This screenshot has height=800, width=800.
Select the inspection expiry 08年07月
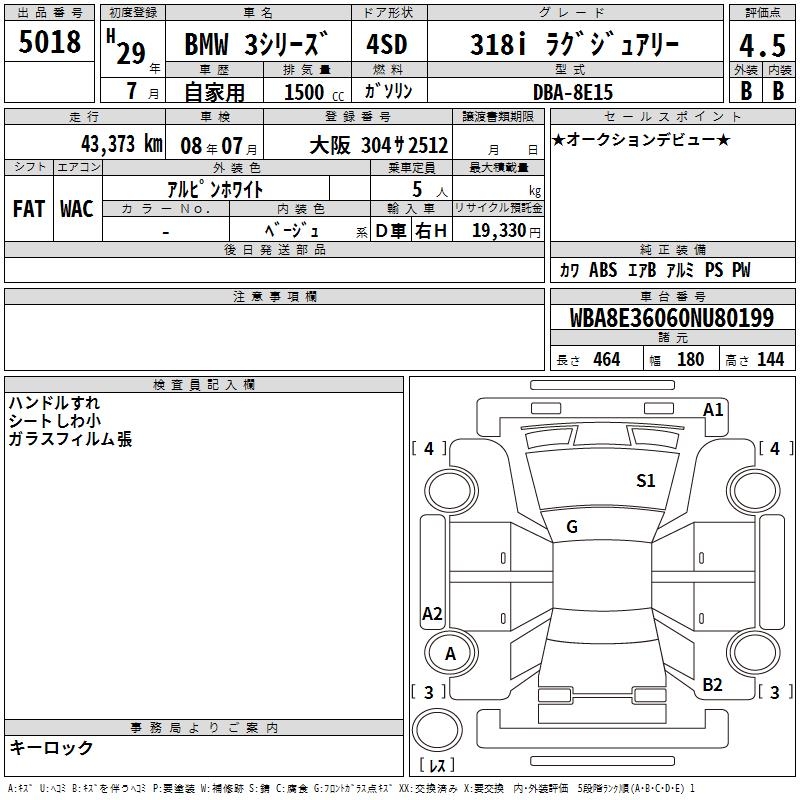[x=219, y=146]
